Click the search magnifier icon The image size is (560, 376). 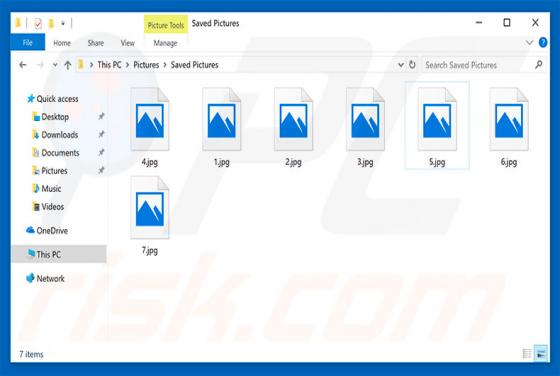pos(538,65)
